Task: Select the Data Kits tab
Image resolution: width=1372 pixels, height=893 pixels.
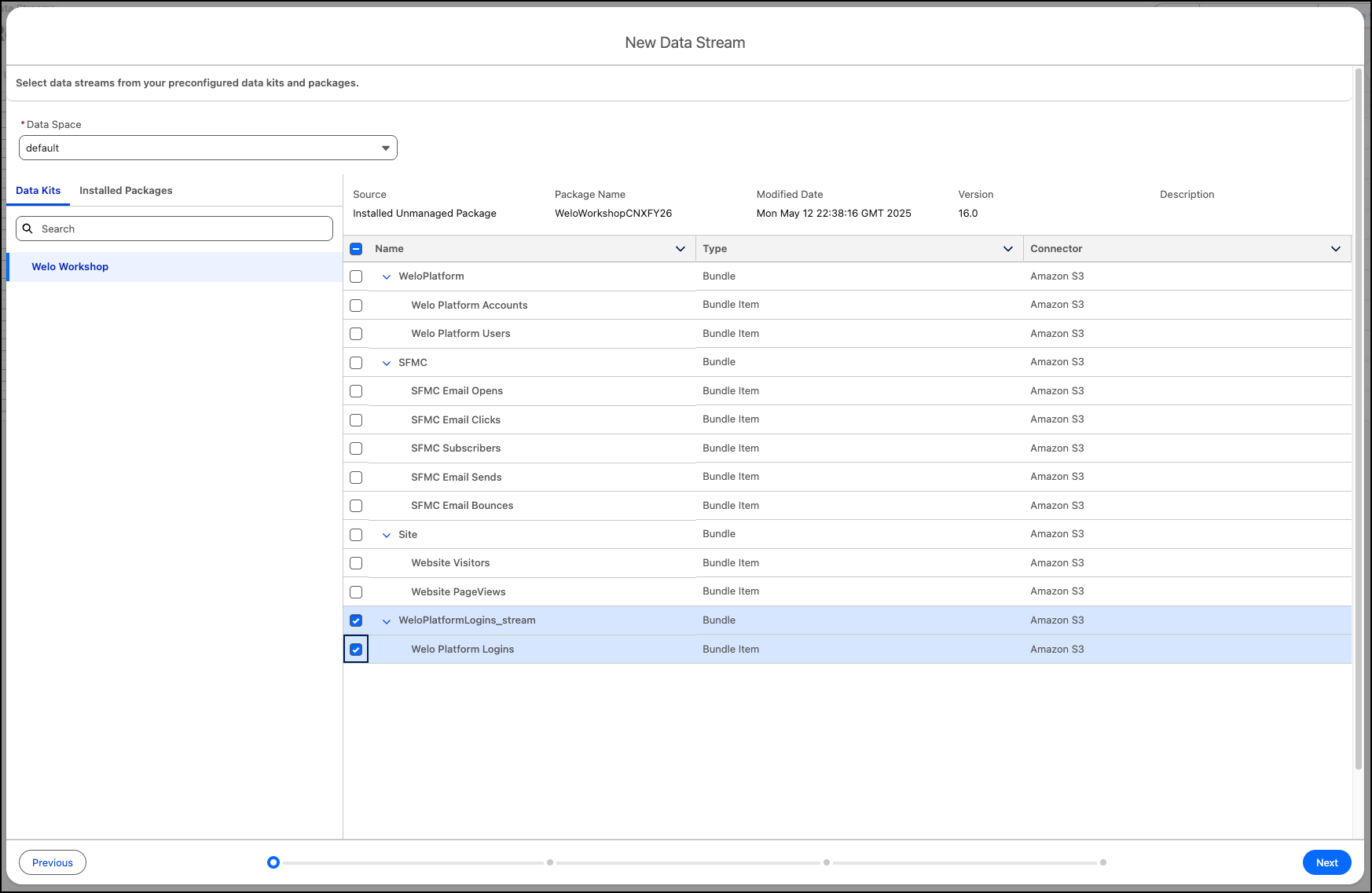Action: 38,191
